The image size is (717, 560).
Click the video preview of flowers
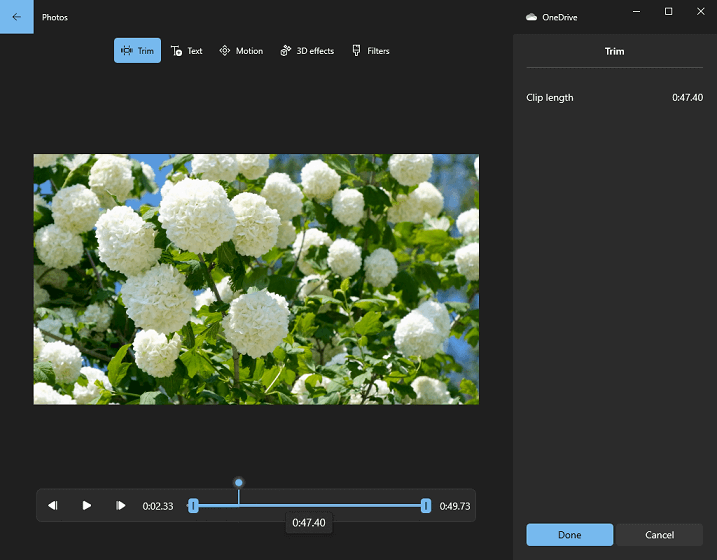point(256,279)
